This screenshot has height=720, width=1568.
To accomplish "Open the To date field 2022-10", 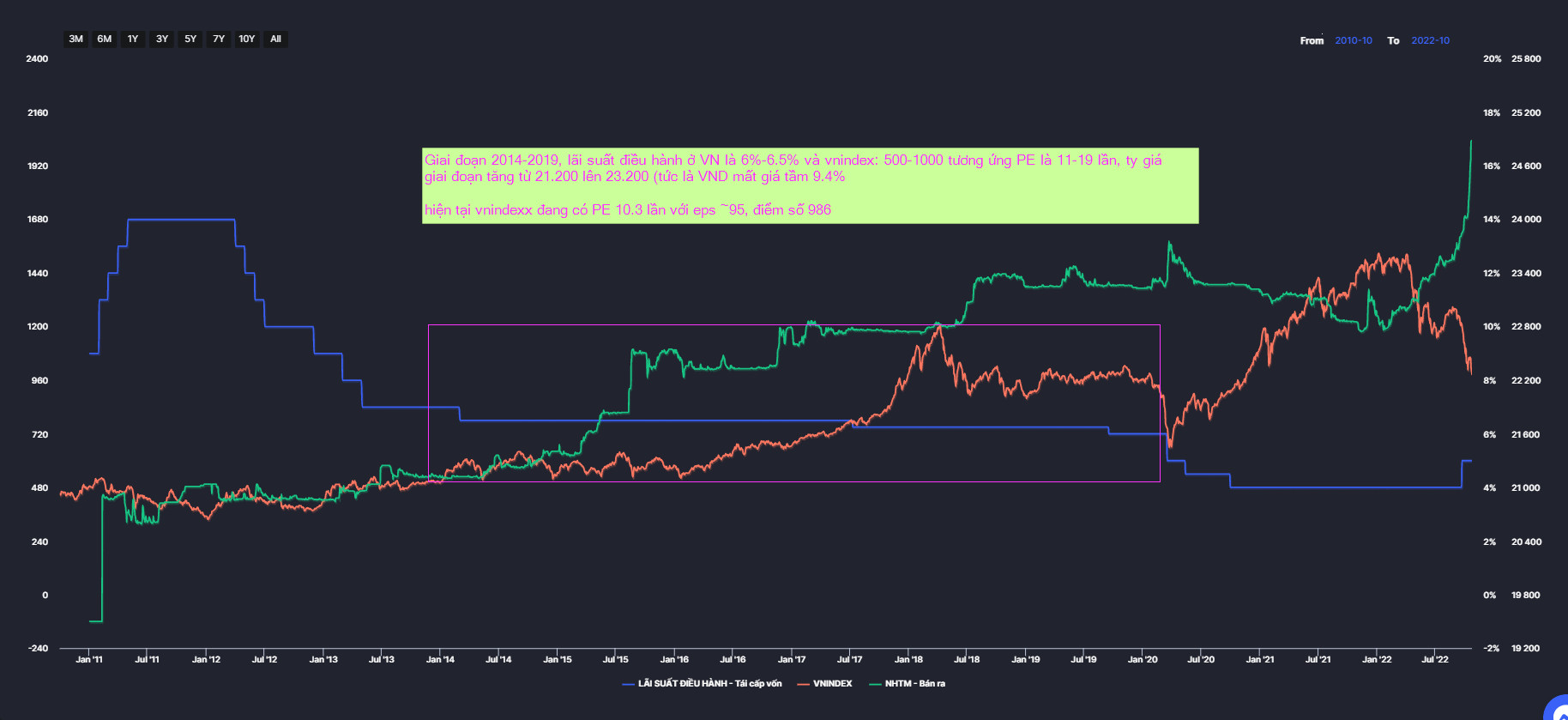I will click(1430, 40).
